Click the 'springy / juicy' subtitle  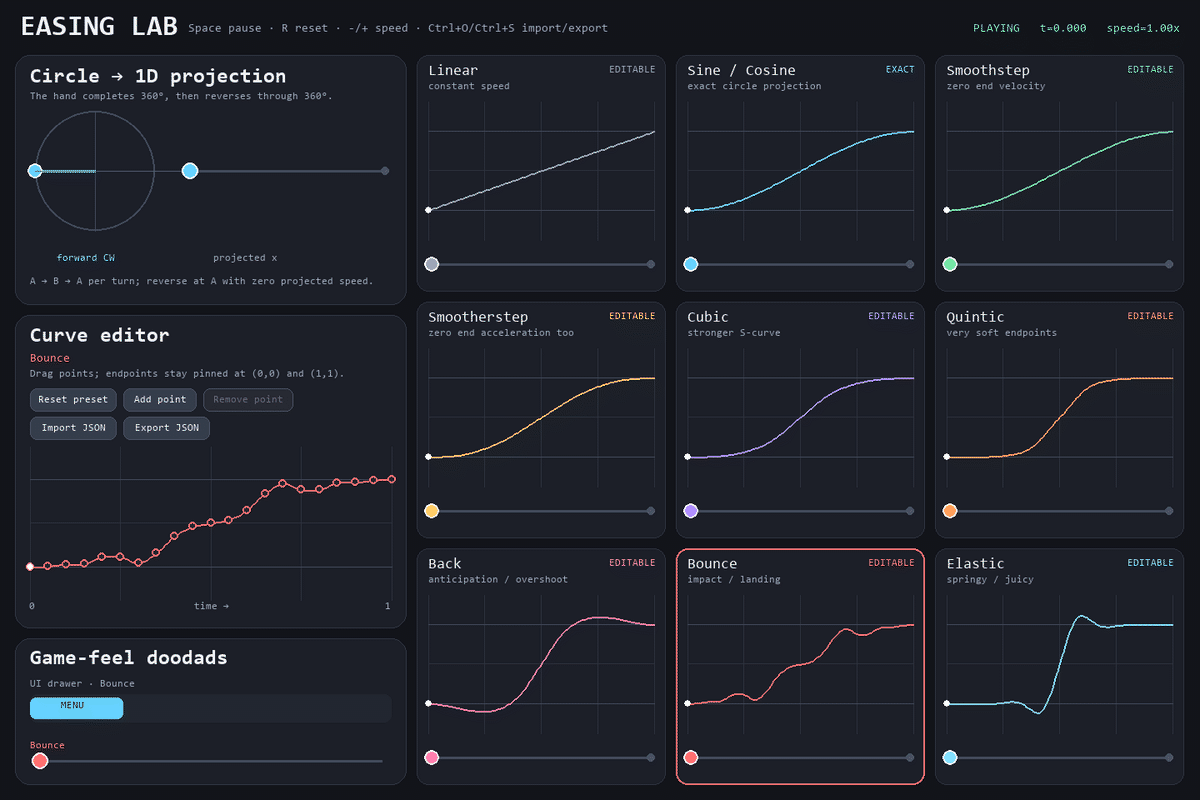(990, 579)
